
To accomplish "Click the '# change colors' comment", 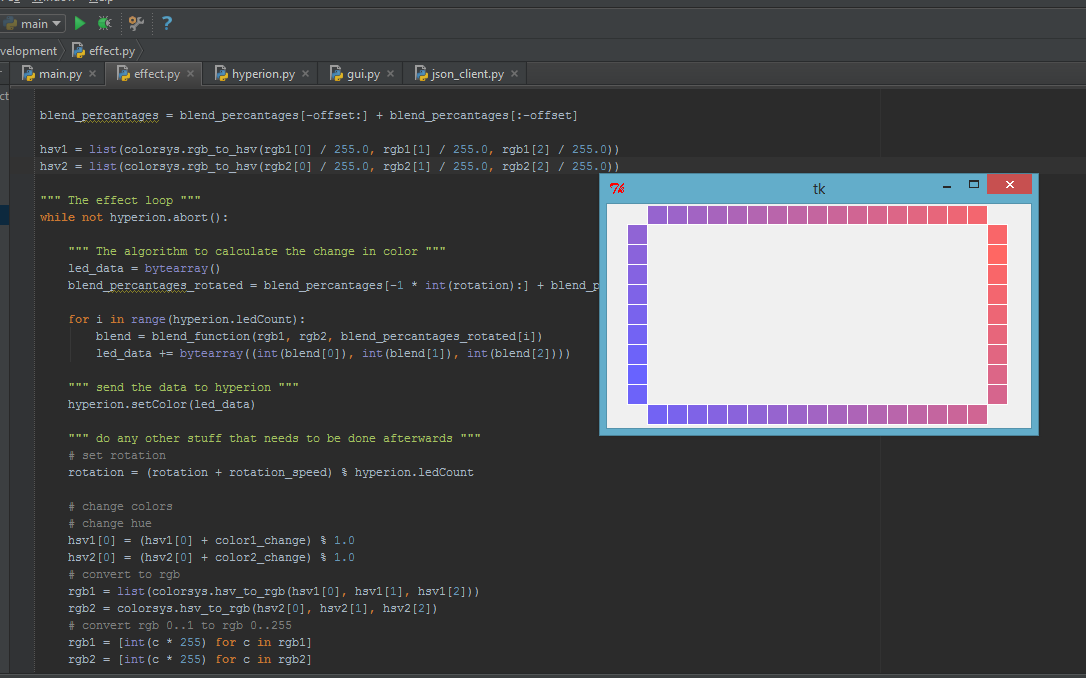I will (x=121, y=507).
